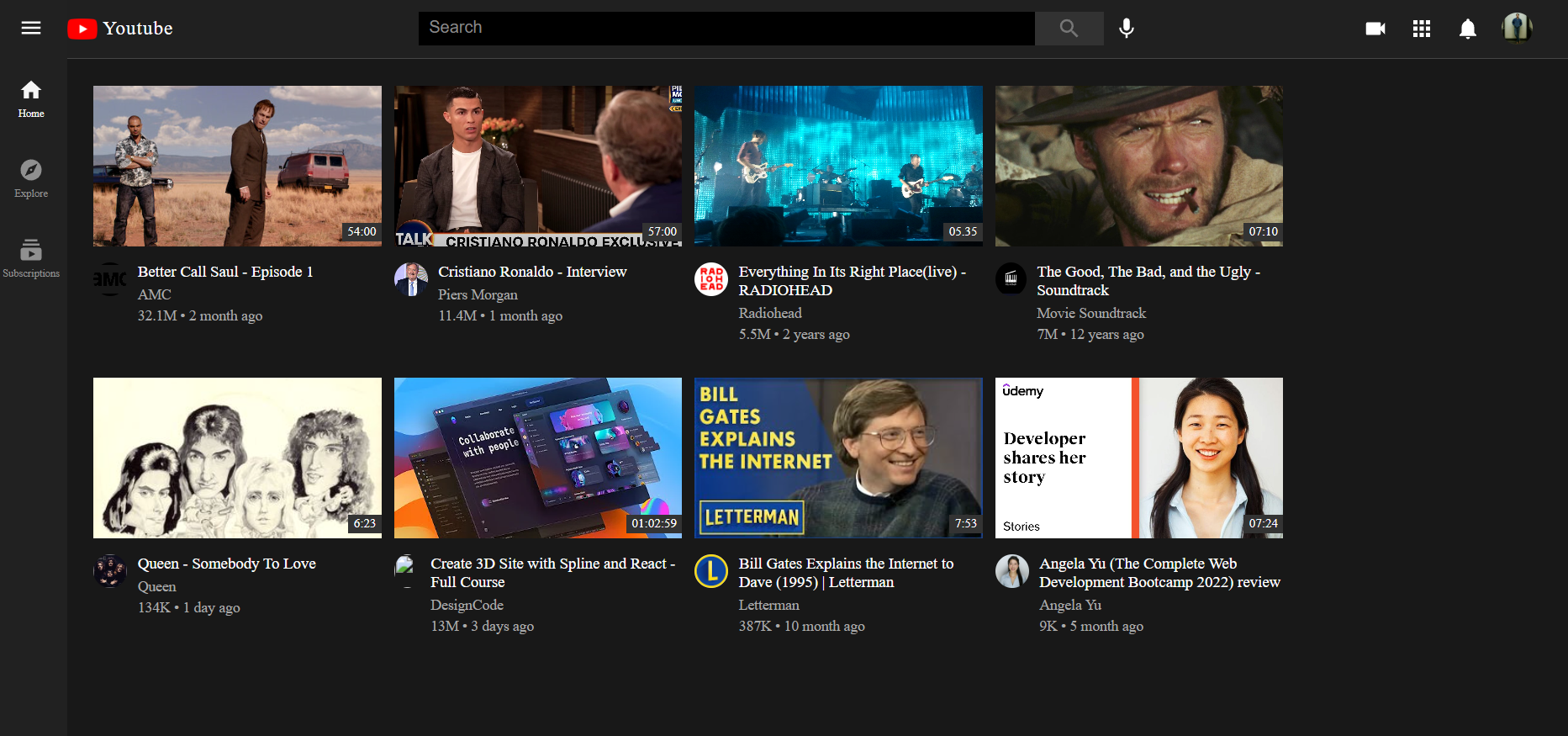
Task: Click the DesignCode channel name
Action: pos(467,605)
